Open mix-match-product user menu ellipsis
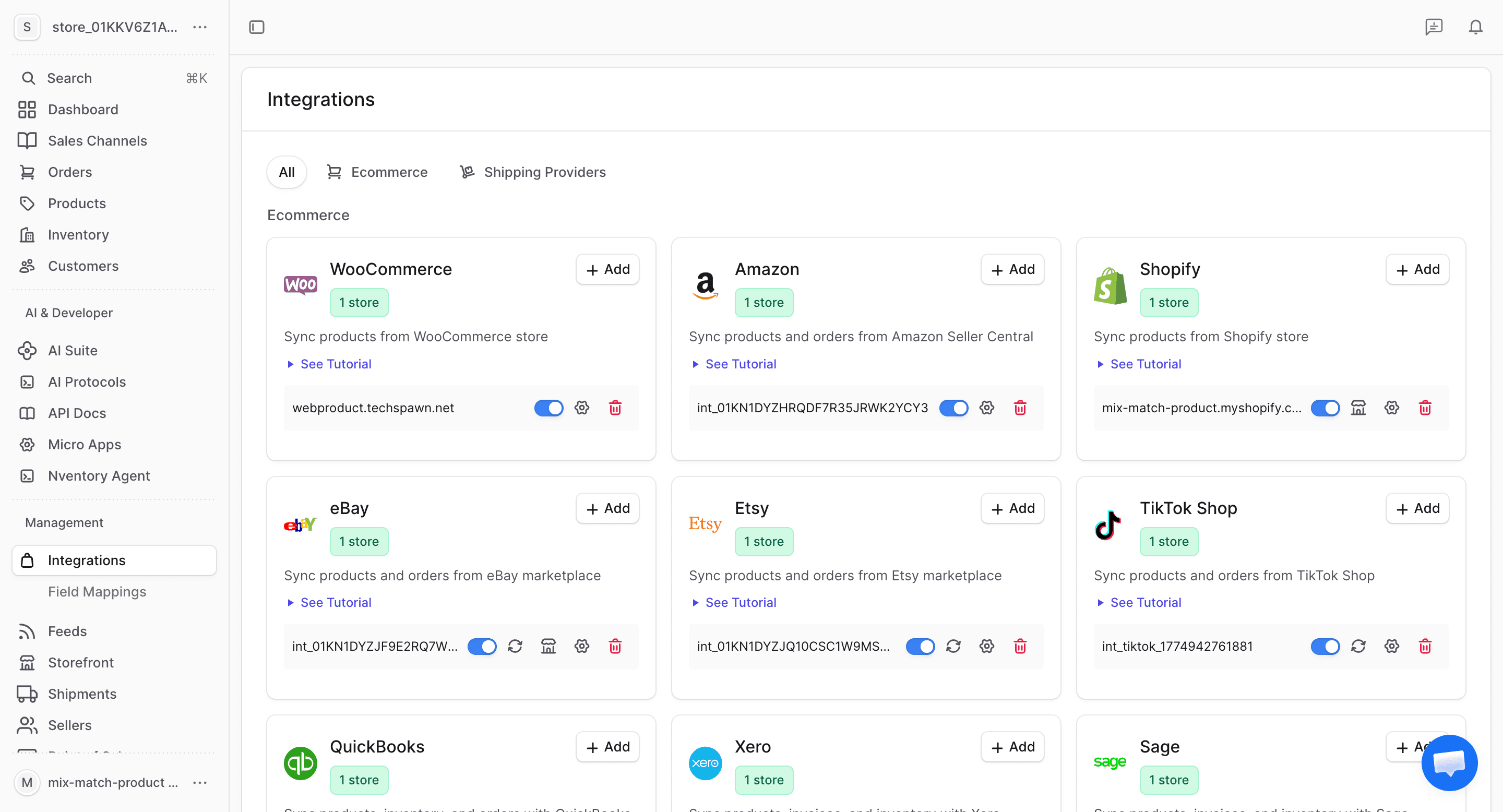Screen dimensions: 1503x812 [x=200, y=782]
